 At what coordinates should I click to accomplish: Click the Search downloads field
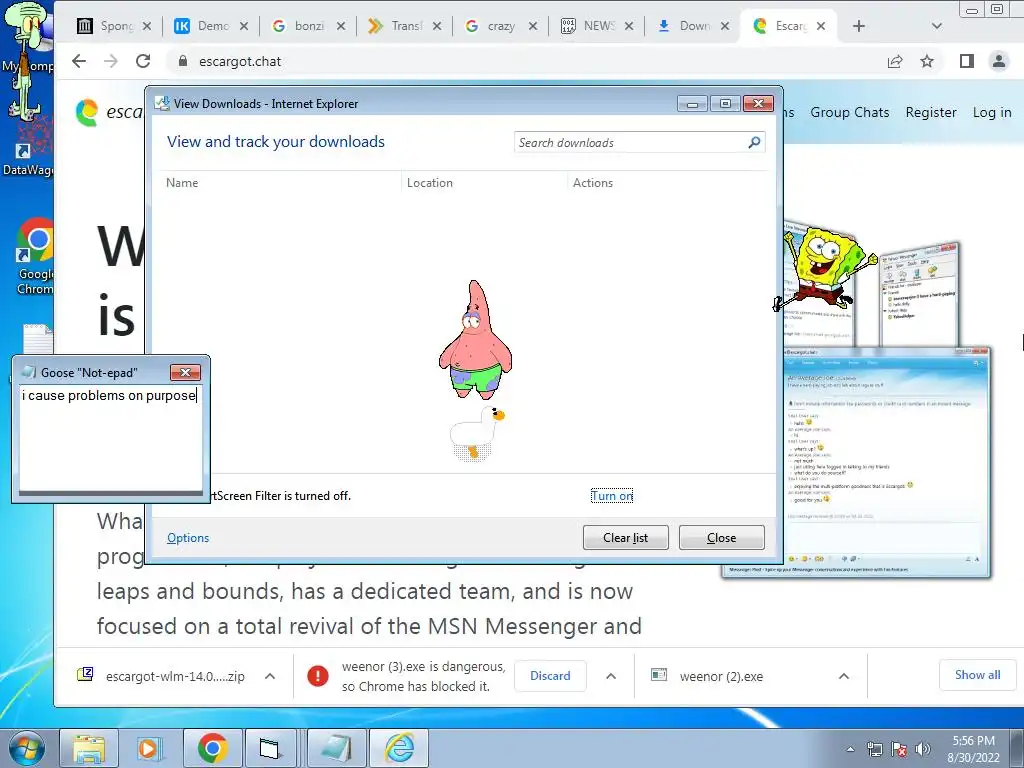(x=630, y=142)
